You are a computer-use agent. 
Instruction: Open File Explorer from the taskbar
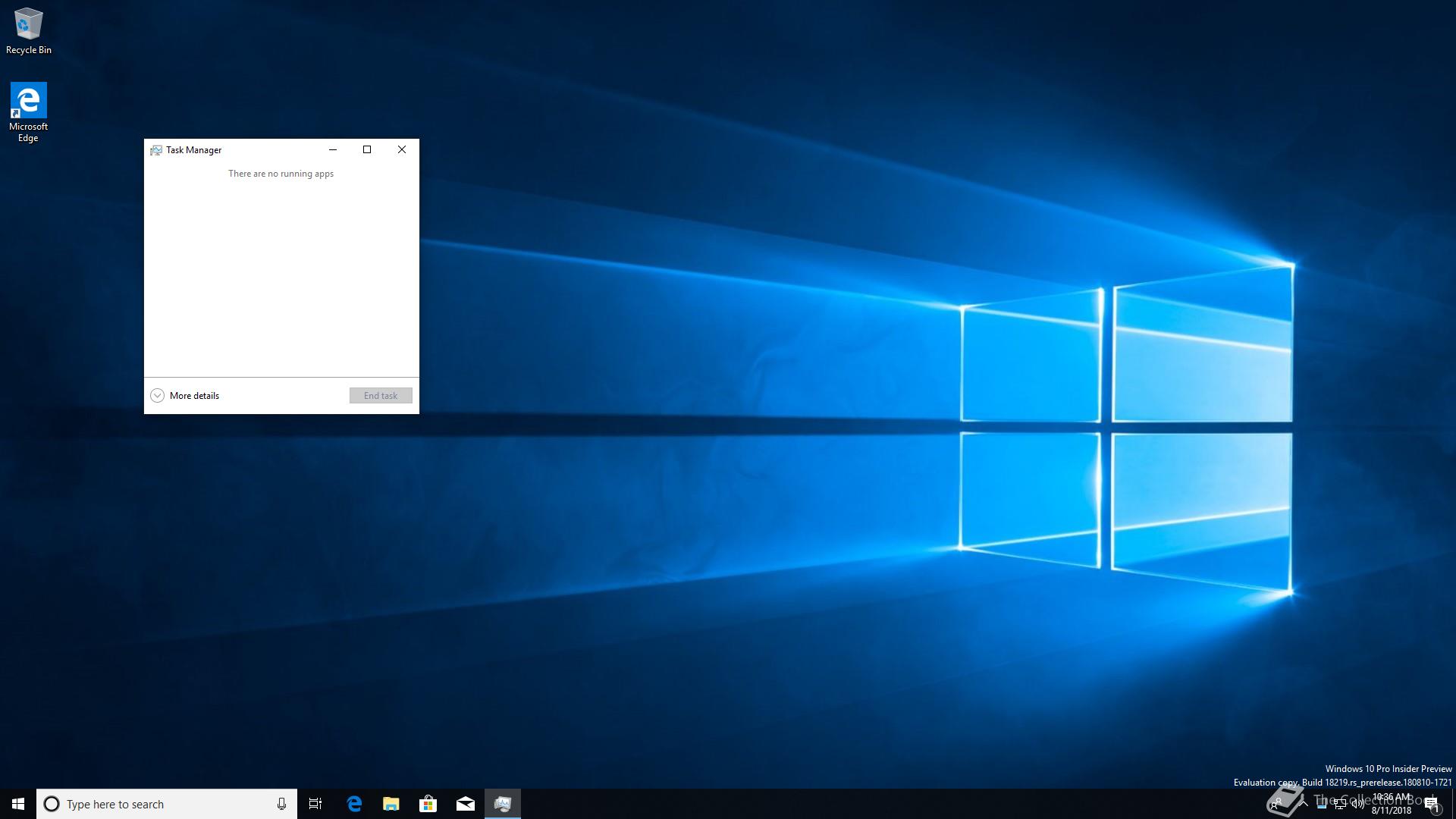391,804
